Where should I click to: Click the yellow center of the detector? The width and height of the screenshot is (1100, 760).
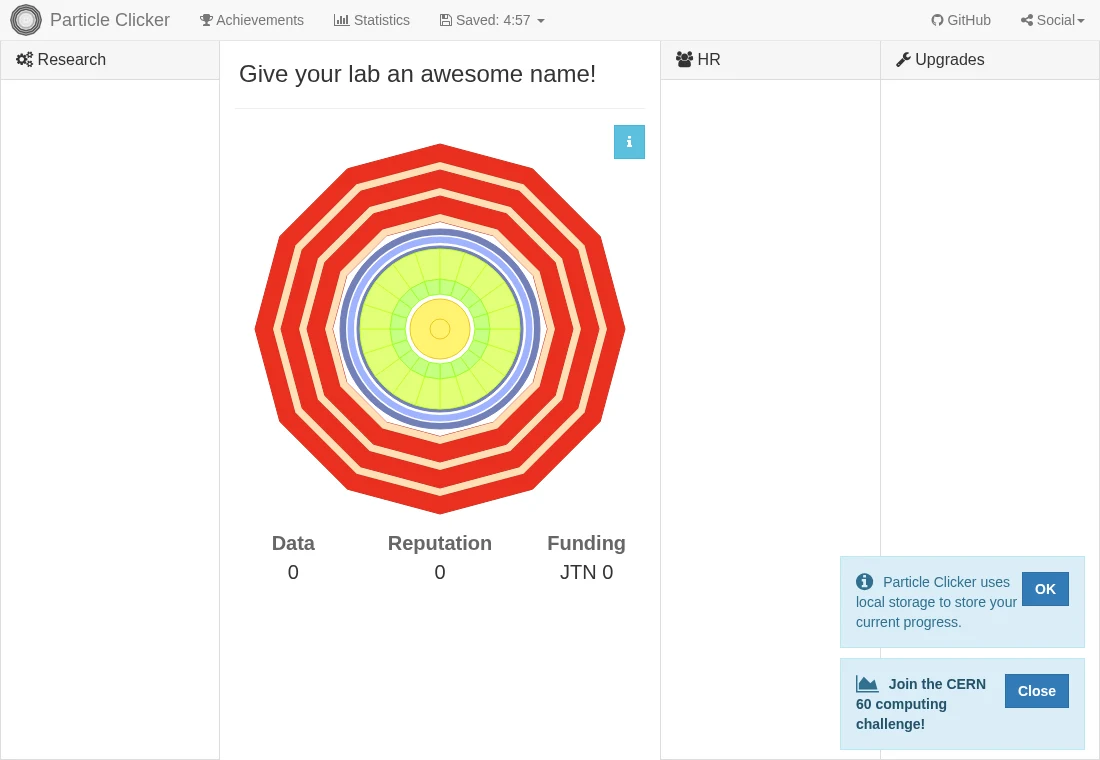coord(440,328)
